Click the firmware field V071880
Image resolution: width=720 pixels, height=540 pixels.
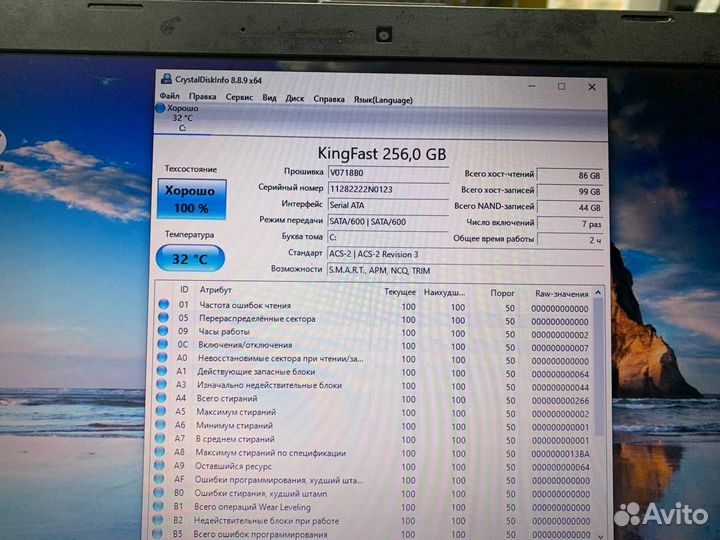click(x=388, y=173)
